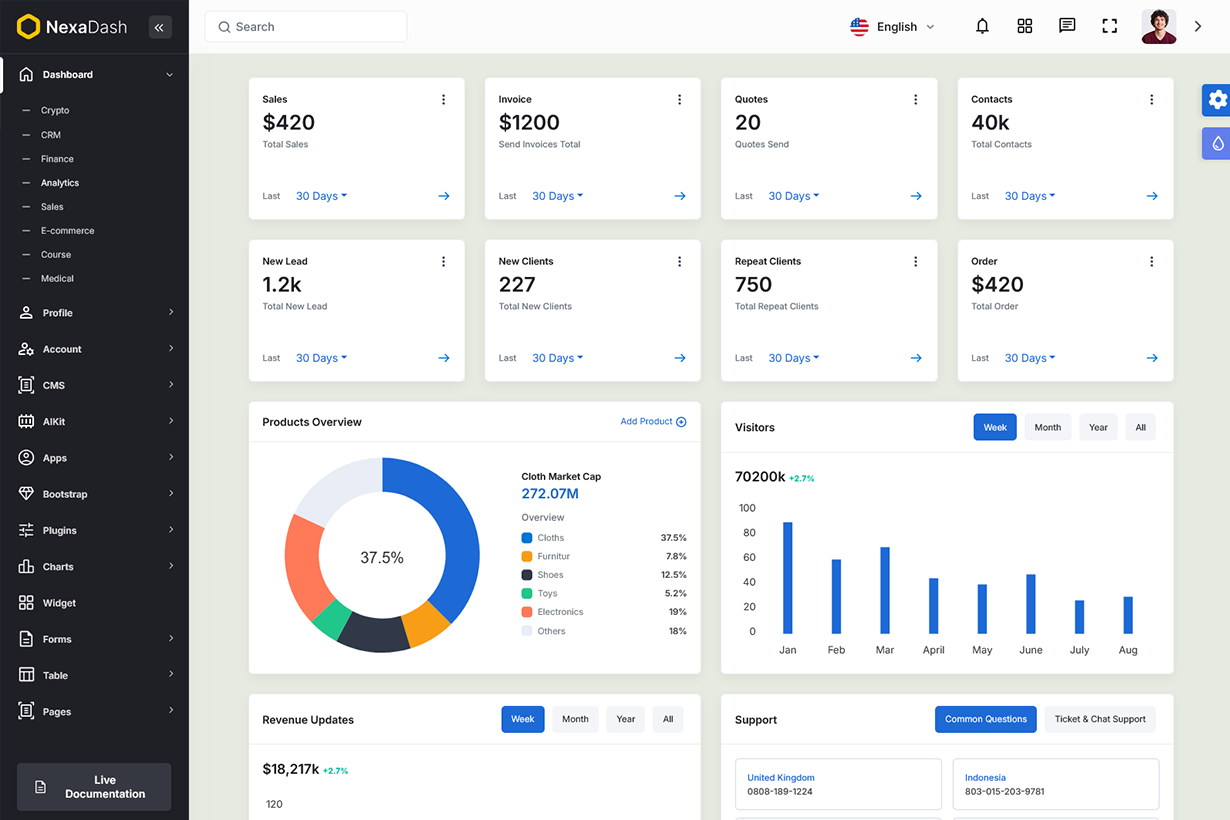The image size is (1230, 820).
Task: Open the apps grid icon in header
Action: (x=1024, y=27)
